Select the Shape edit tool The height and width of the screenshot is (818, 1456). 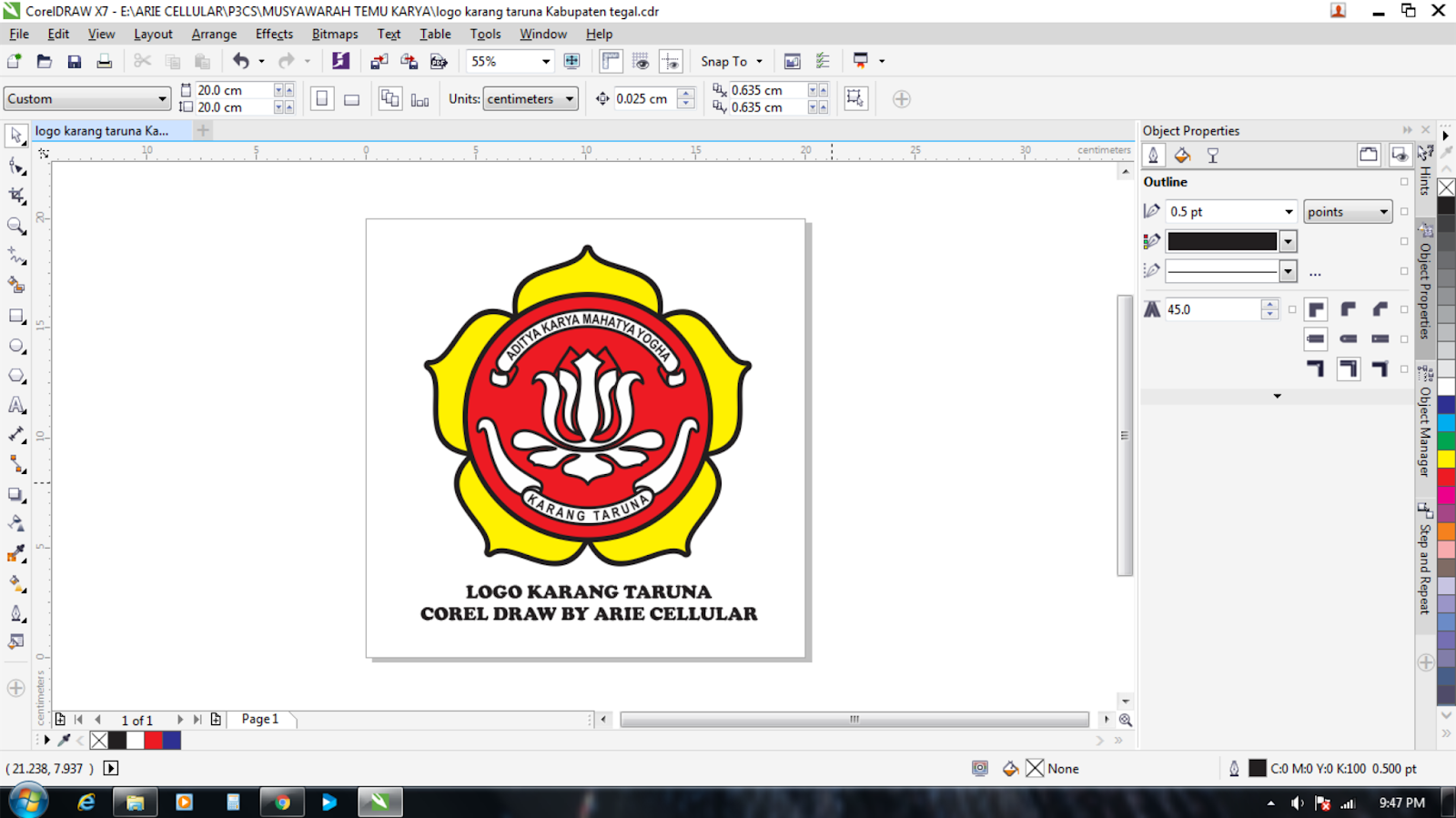(x=16, y=166)
